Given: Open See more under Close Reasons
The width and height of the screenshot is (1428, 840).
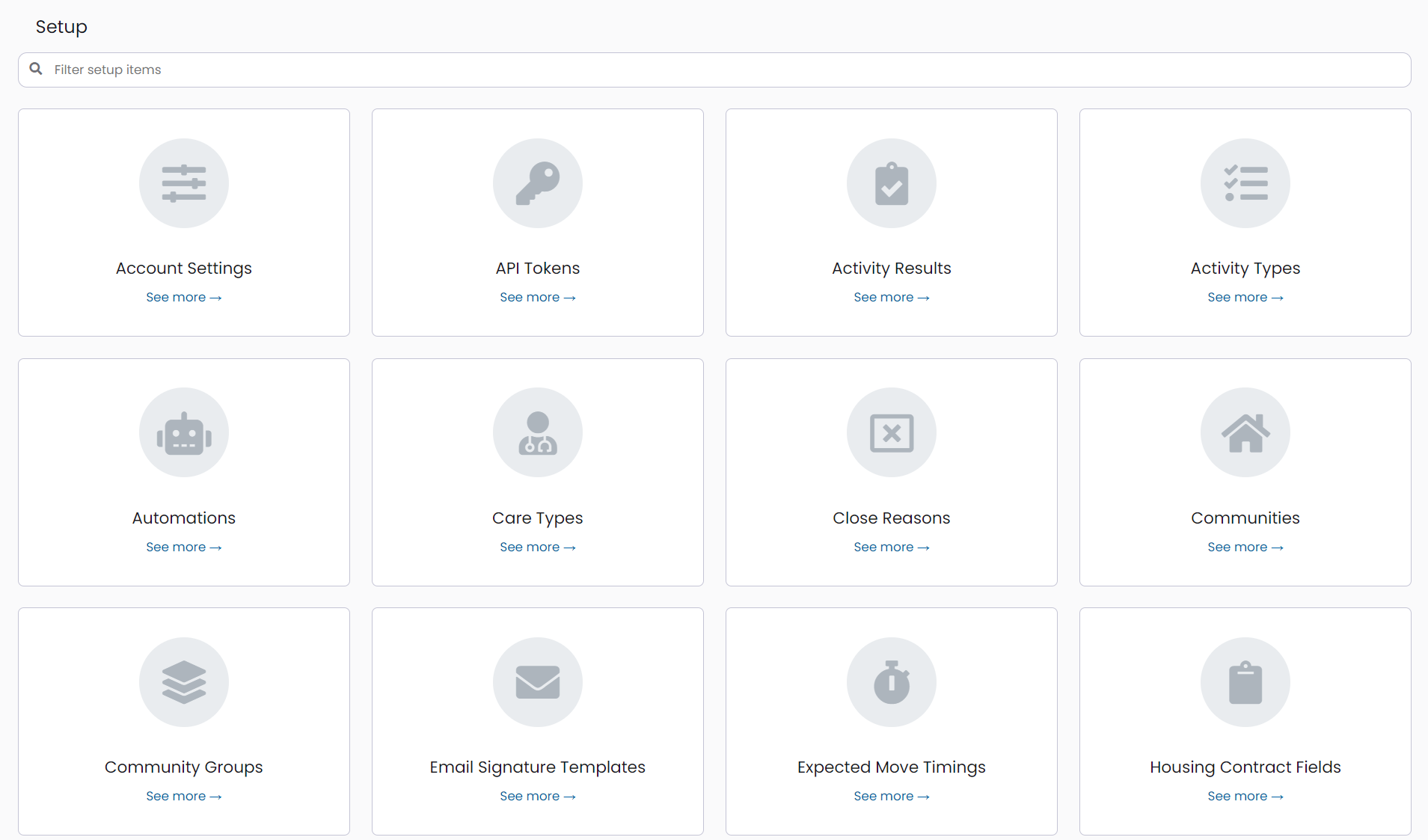Looking at the screenshot, I should click(x=892, y=547).
